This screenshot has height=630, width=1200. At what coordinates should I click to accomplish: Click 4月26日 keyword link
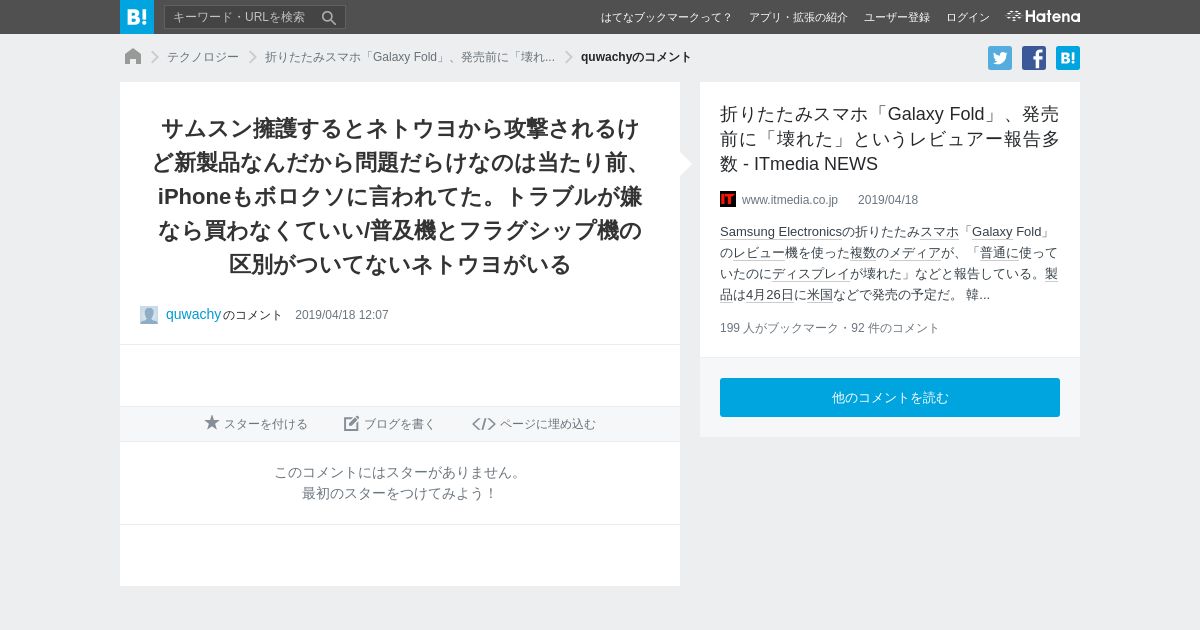770,295
